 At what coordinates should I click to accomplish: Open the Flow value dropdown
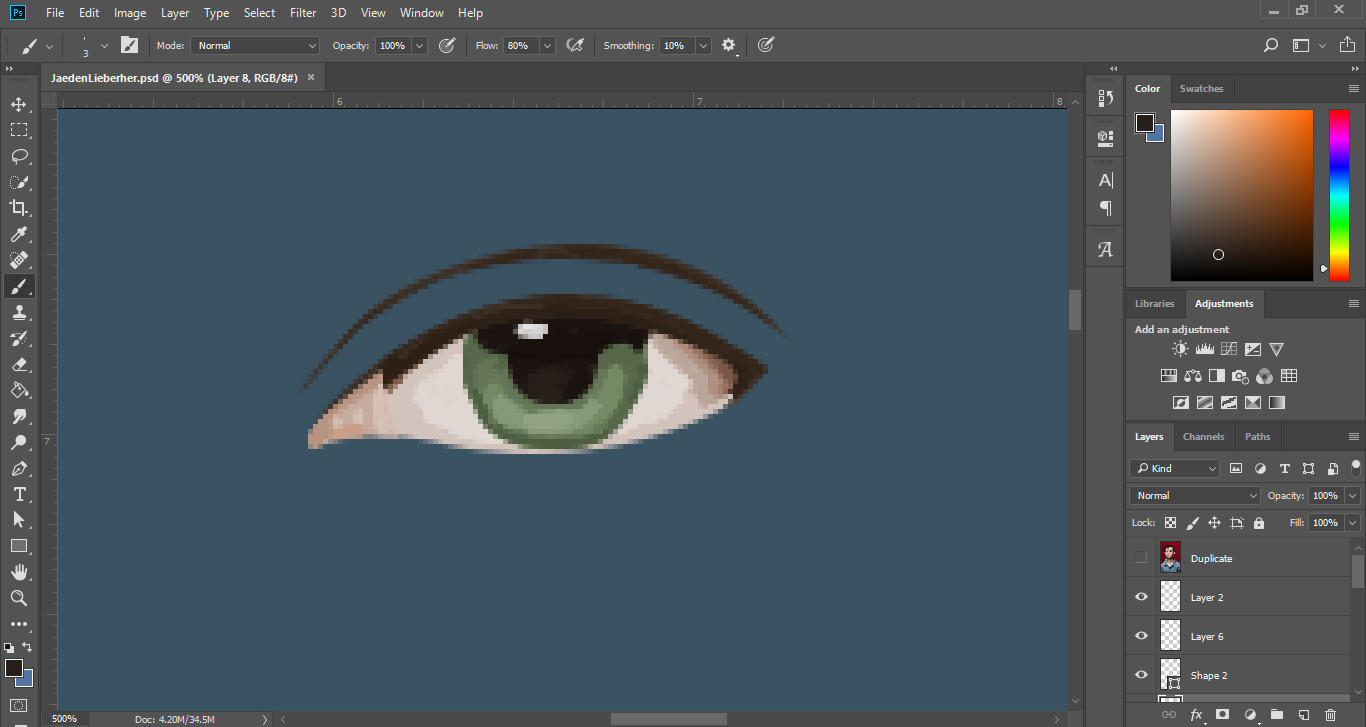pos(547,45)
